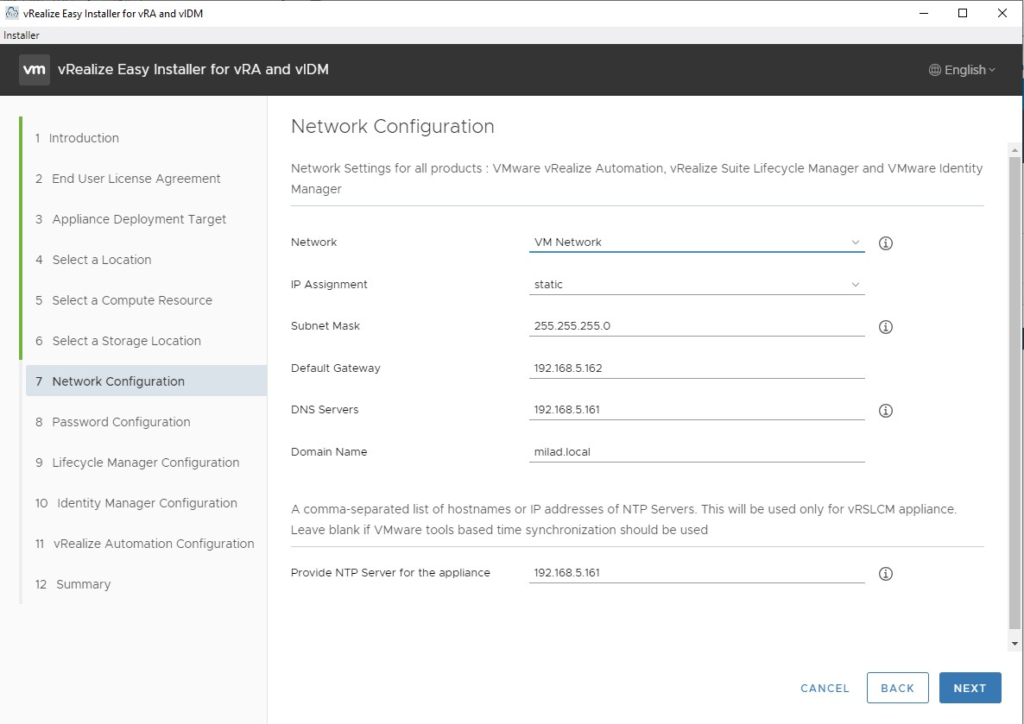Click the IP Assignment label

pyautogui.click(x=329, y=285)
